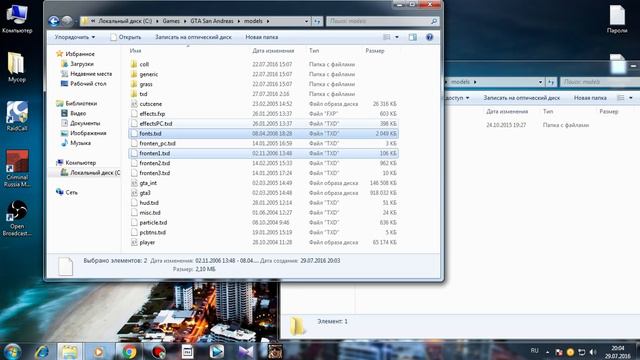Image resolution: width=640 pixels, height=360 pixels.
Task: Sort by Дата изменения column in front window
Action: pos(273,51)
